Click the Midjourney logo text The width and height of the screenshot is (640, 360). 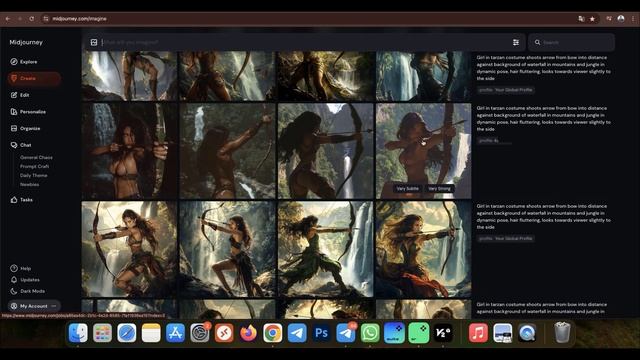(x=26, y=42)
